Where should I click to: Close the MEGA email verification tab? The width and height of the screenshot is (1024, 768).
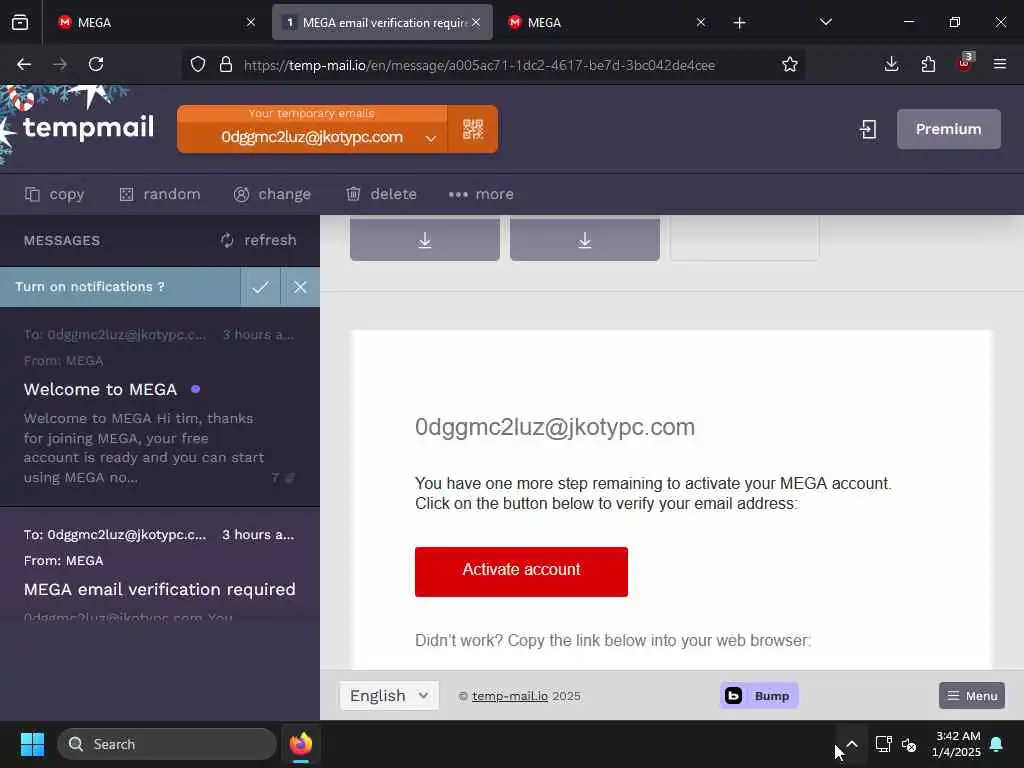[x=476, y=22]
